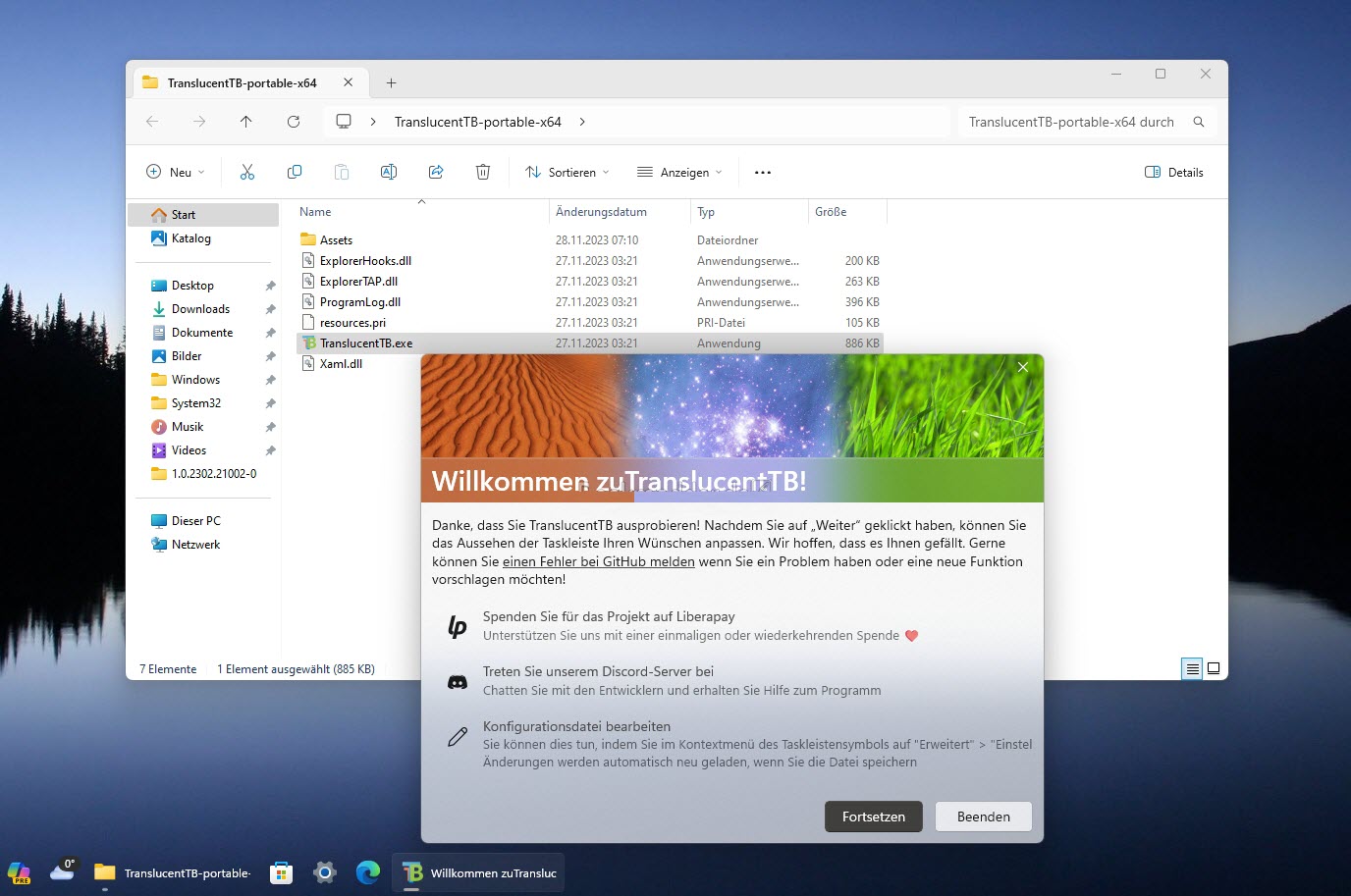The height and width of the screenshot is (896, 1351).
Task: Open Settings gear in taskbar
Action: coord(325,872)
